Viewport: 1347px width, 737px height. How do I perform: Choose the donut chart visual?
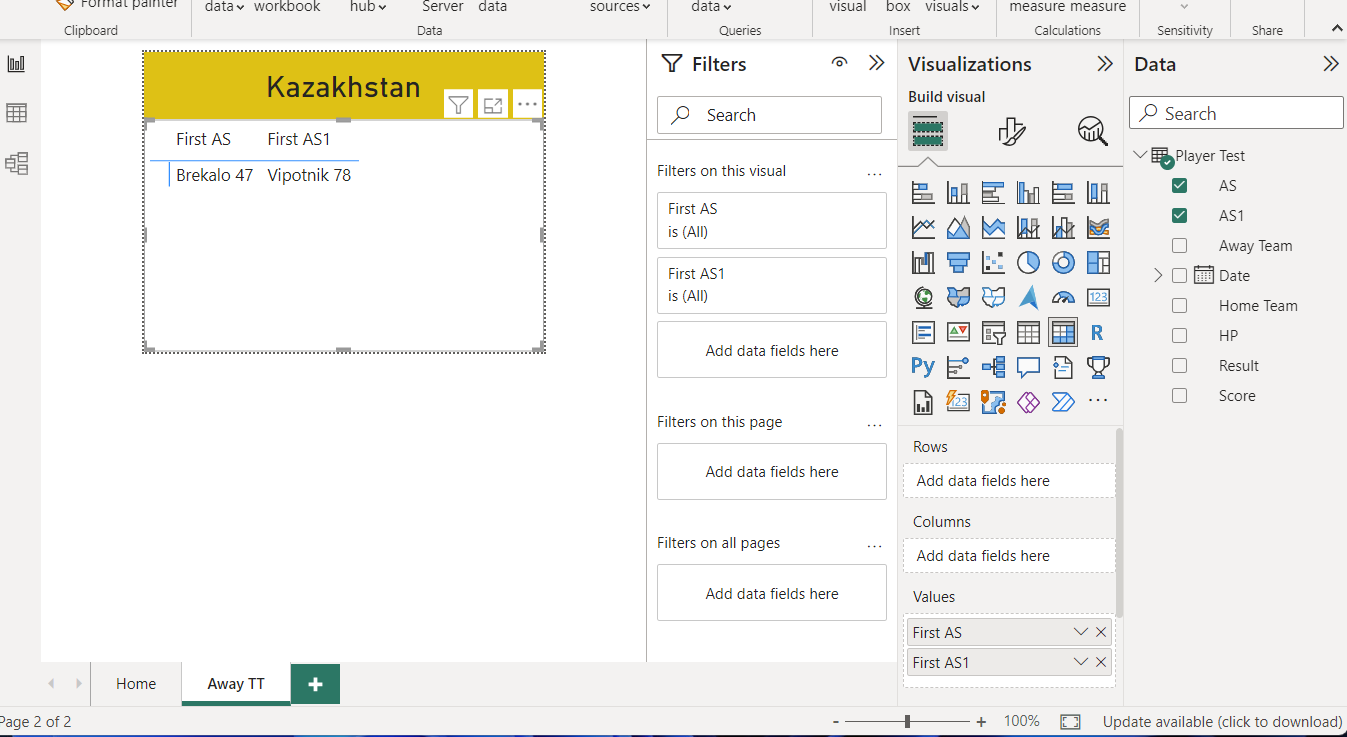pos(1063,262)
